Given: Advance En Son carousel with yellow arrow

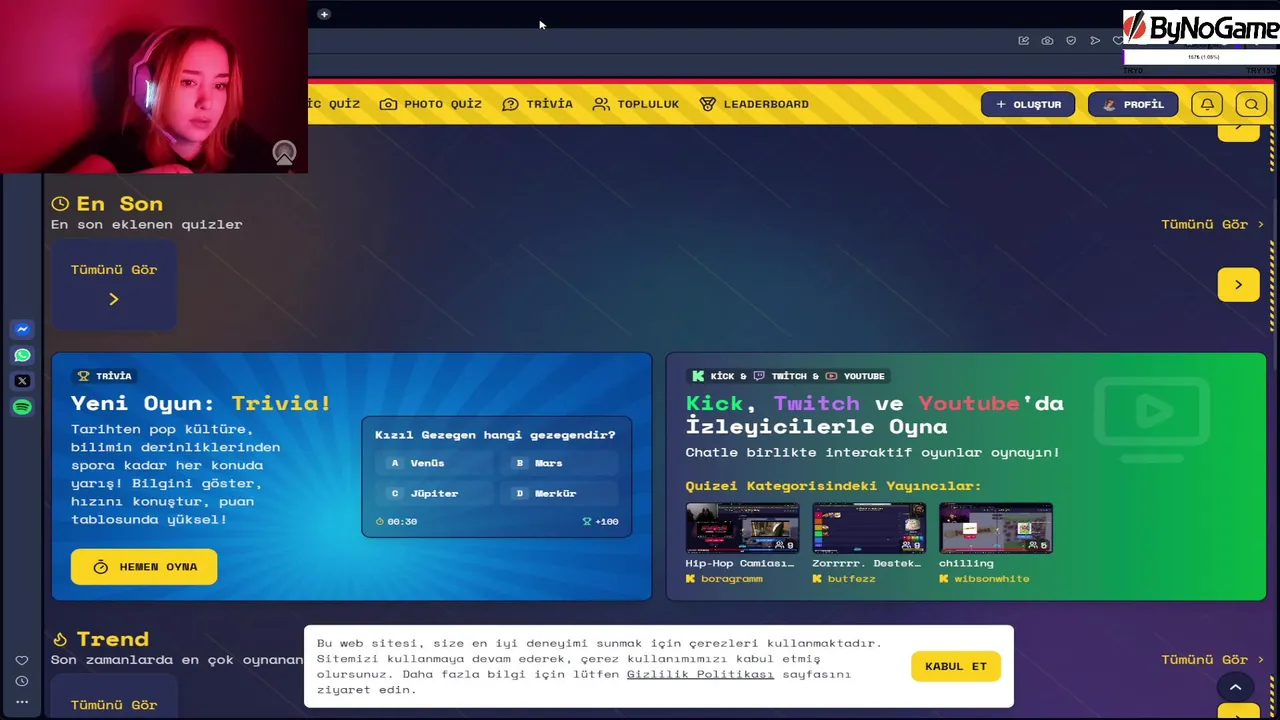Looking at the screenshot, I should point(1238,285).
